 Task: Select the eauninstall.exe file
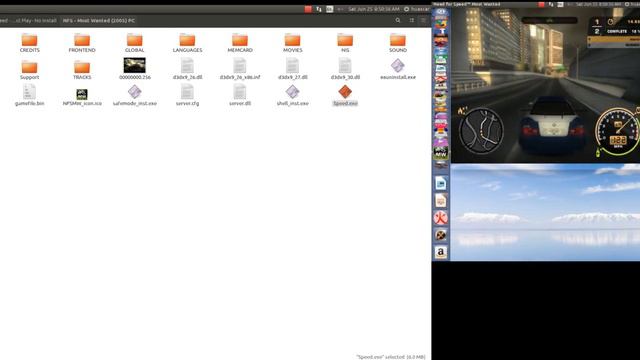pos(398,69)
